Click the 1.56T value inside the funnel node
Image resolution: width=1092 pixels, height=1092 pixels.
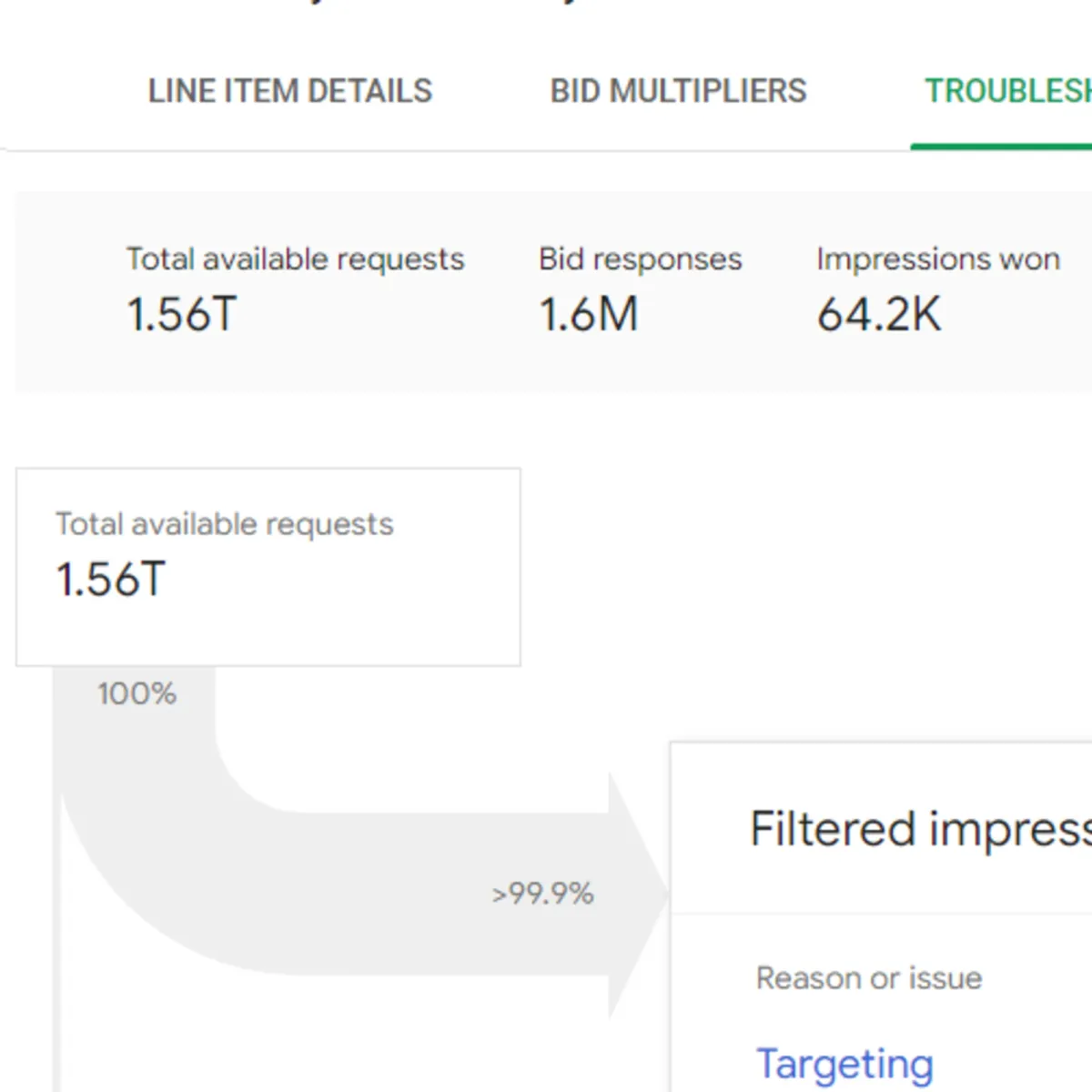point(109,578)
